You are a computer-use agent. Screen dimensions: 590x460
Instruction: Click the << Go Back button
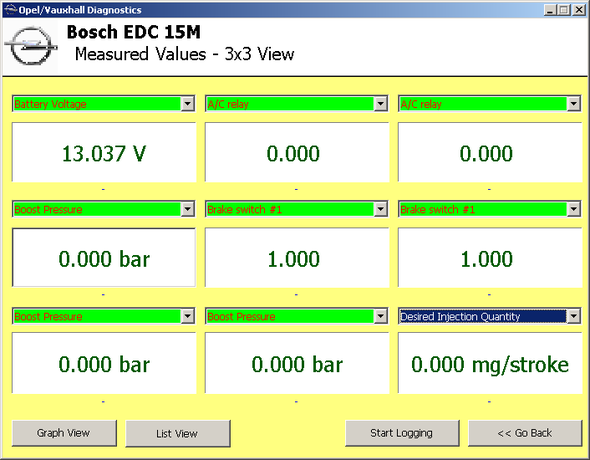click(525, 433)
